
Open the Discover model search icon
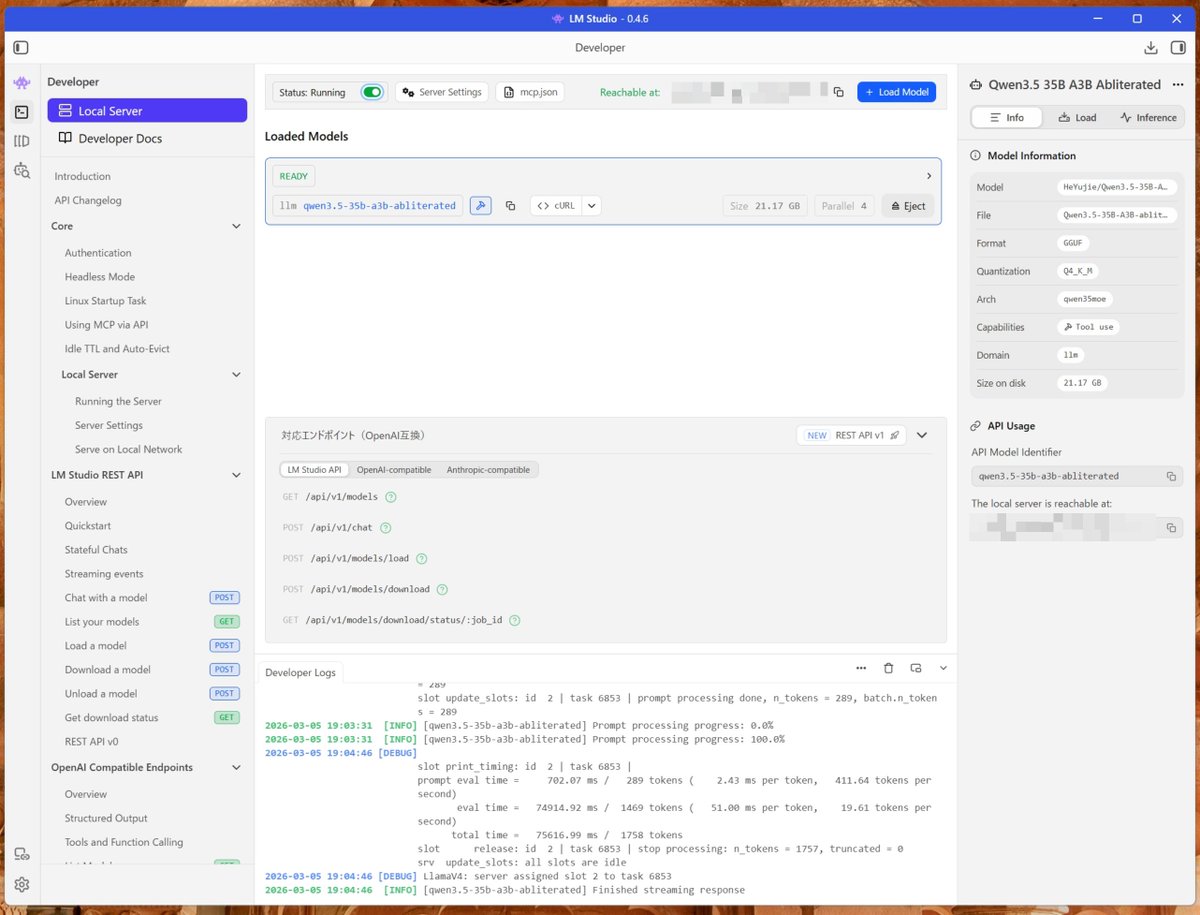[22, 171]
